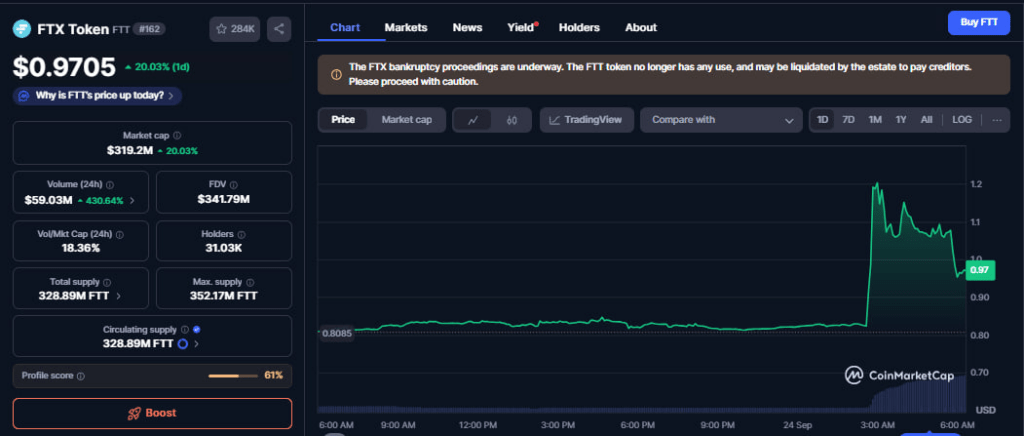Viewport: 1024px width, 436px height.
Task: Click the Holders info icon
Action: click(241, 234)
